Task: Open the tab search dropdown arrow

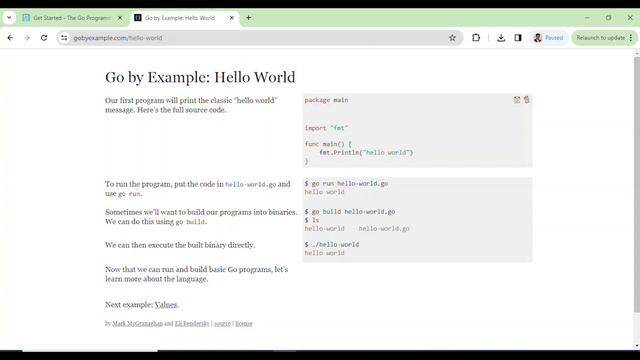Action: (x=9, y=18)
